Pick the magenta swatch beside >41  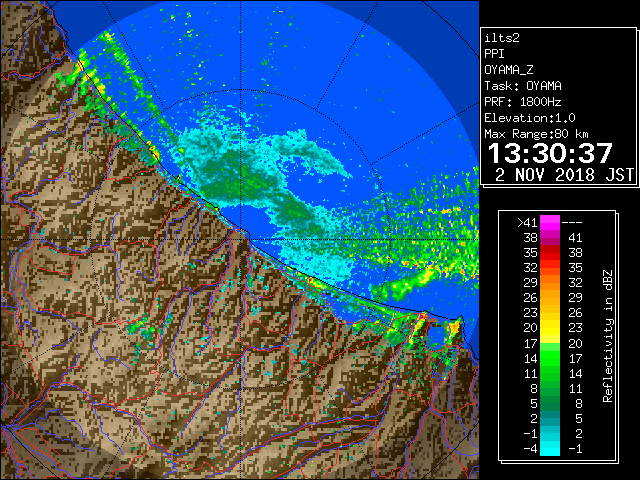coord(550,223)
